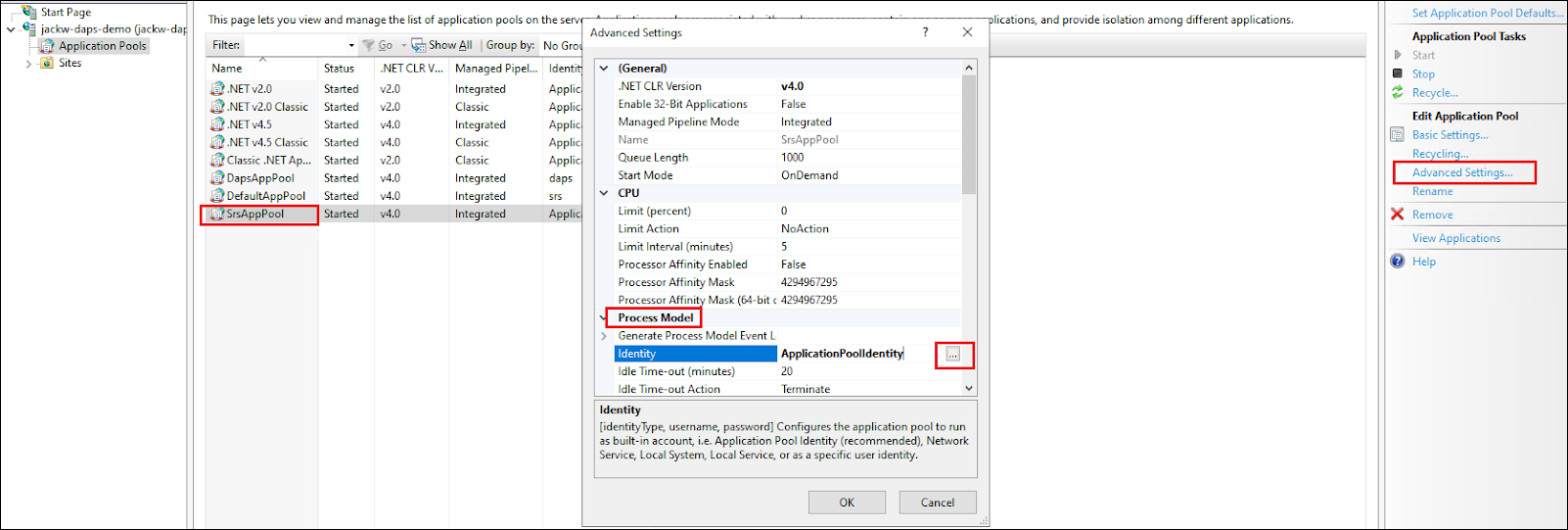This screenshot has width=1568, height=530.
Task: Expand Generate Process Model Event Log entry
Action: (605, 336)
